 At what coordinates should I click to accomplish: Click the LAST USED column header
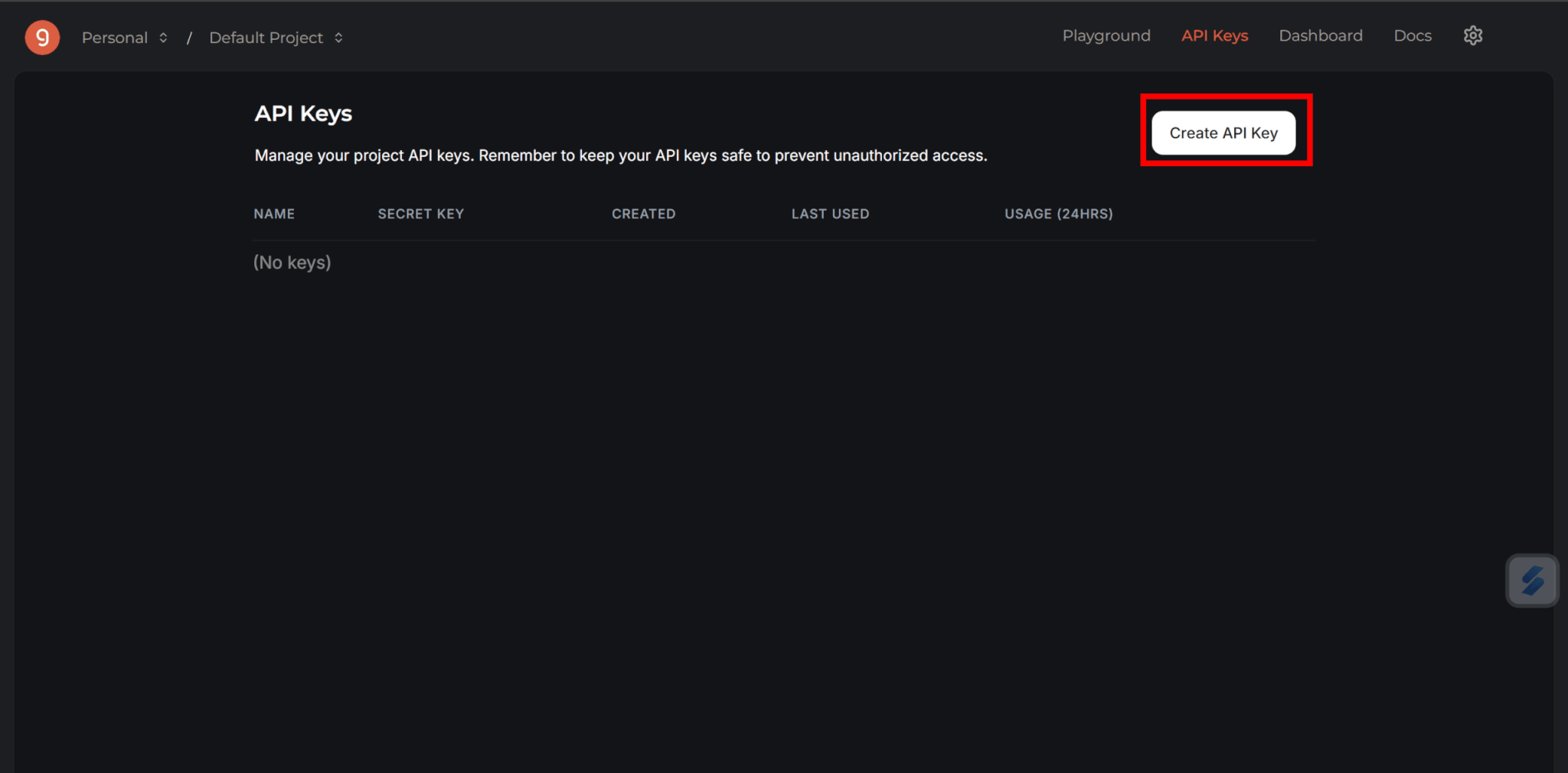830,214
